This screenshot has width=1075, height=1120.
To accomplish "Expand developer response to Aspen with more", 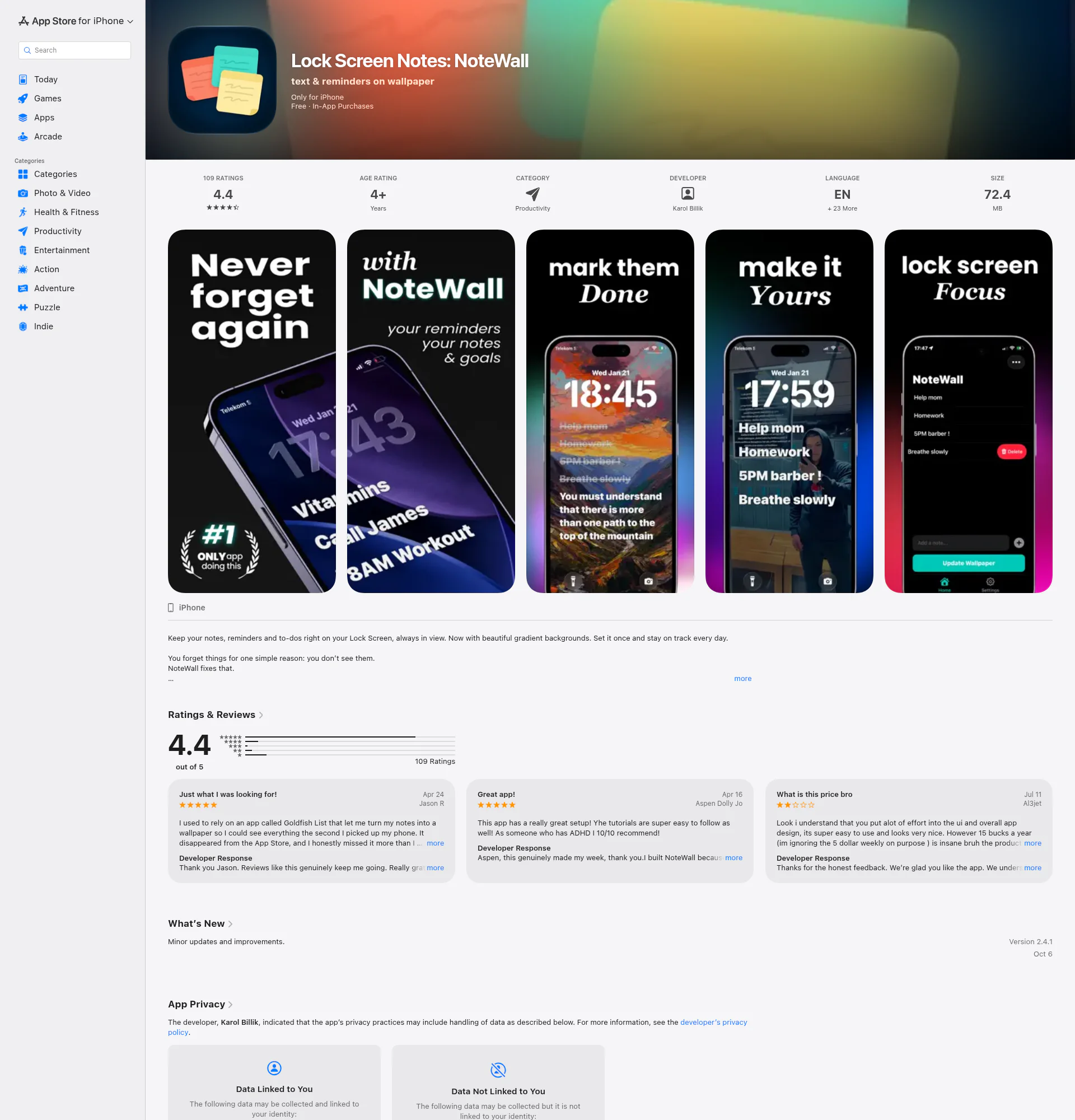I will pyautogui.click(x=734, y=858).
